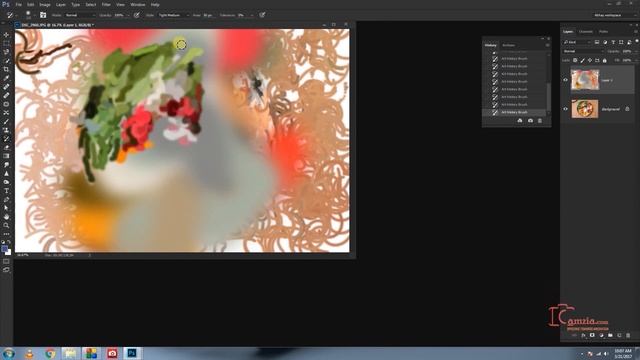Delete layer using Layers panel trash
This screenshot has height=360, width=640.
(x=628, y=336)
